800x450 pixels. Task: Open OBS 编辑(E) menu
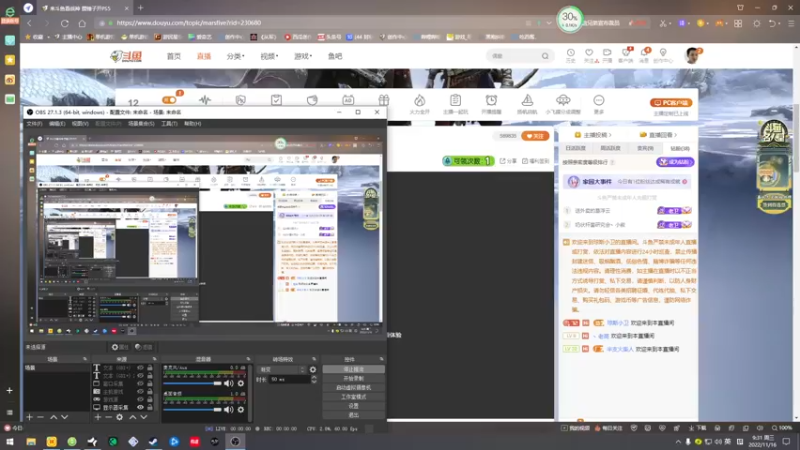point(57,123)
